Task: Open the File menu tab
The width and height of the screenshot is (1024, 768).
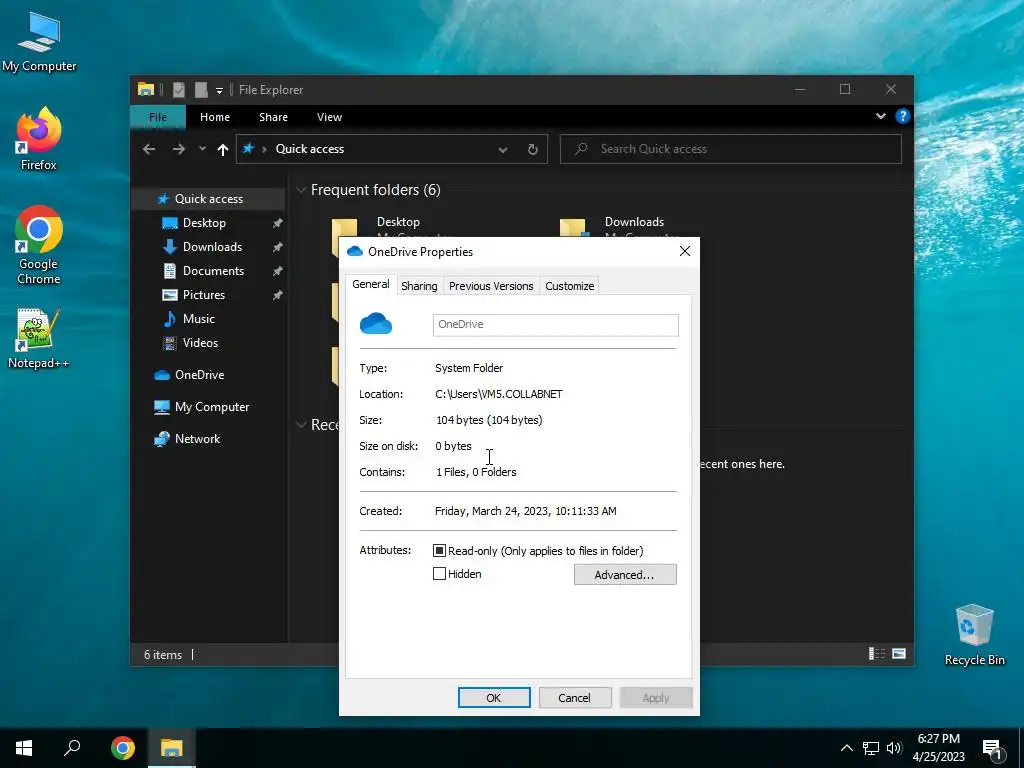Action: coord(158,117)
